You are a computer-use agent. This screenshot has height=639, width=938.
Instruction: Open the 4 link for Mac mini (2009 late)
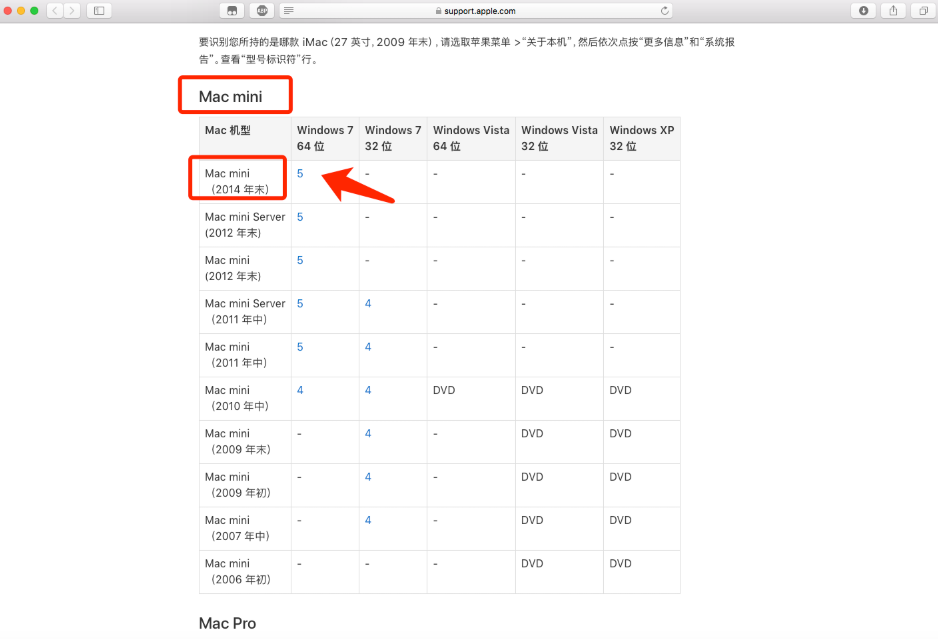[367, 433]
